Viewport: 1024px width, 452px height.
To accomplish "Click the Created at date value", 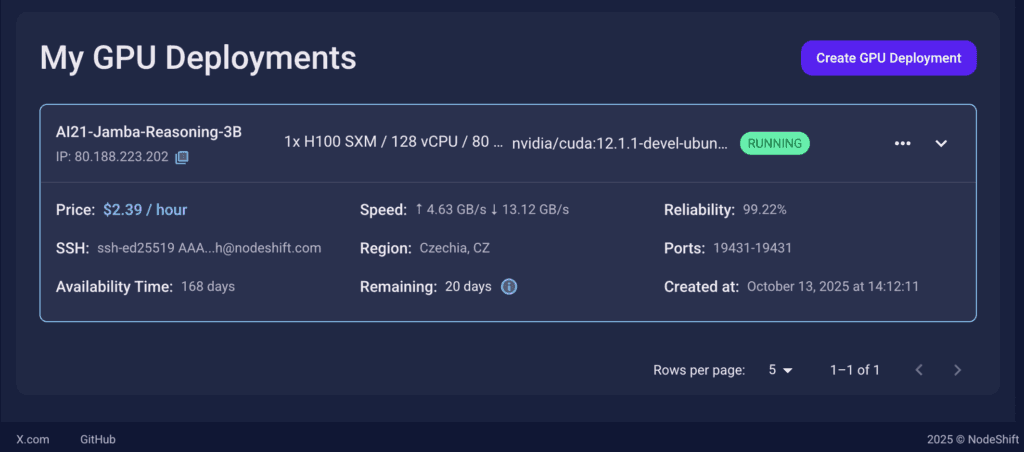I will (833, 287).
